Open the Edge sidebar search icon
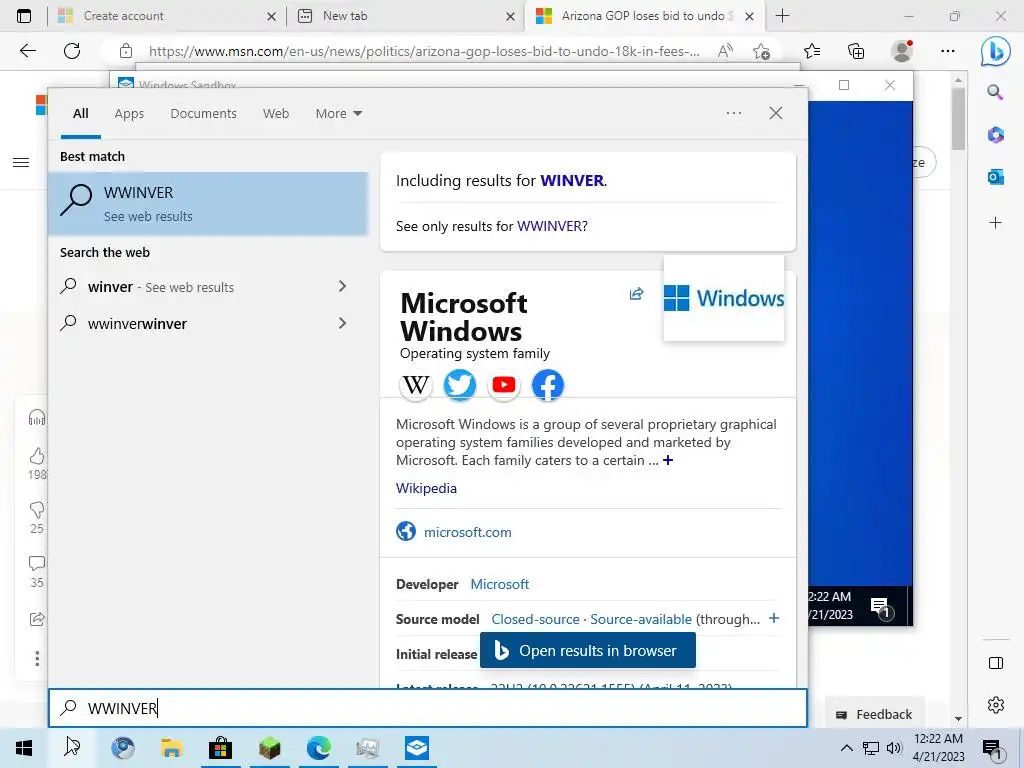The image size is (1024, 768). [995, 92]
